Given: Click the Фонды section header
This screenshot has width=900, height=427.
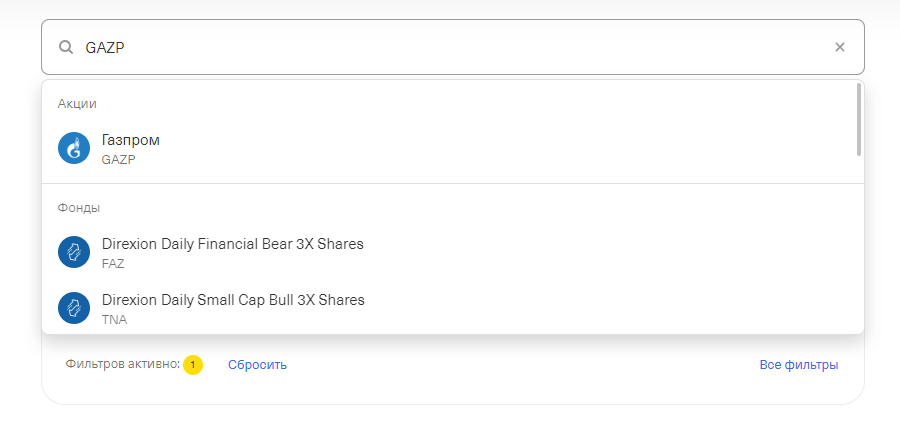Looking at the screenshot, I should coord(79,208).
